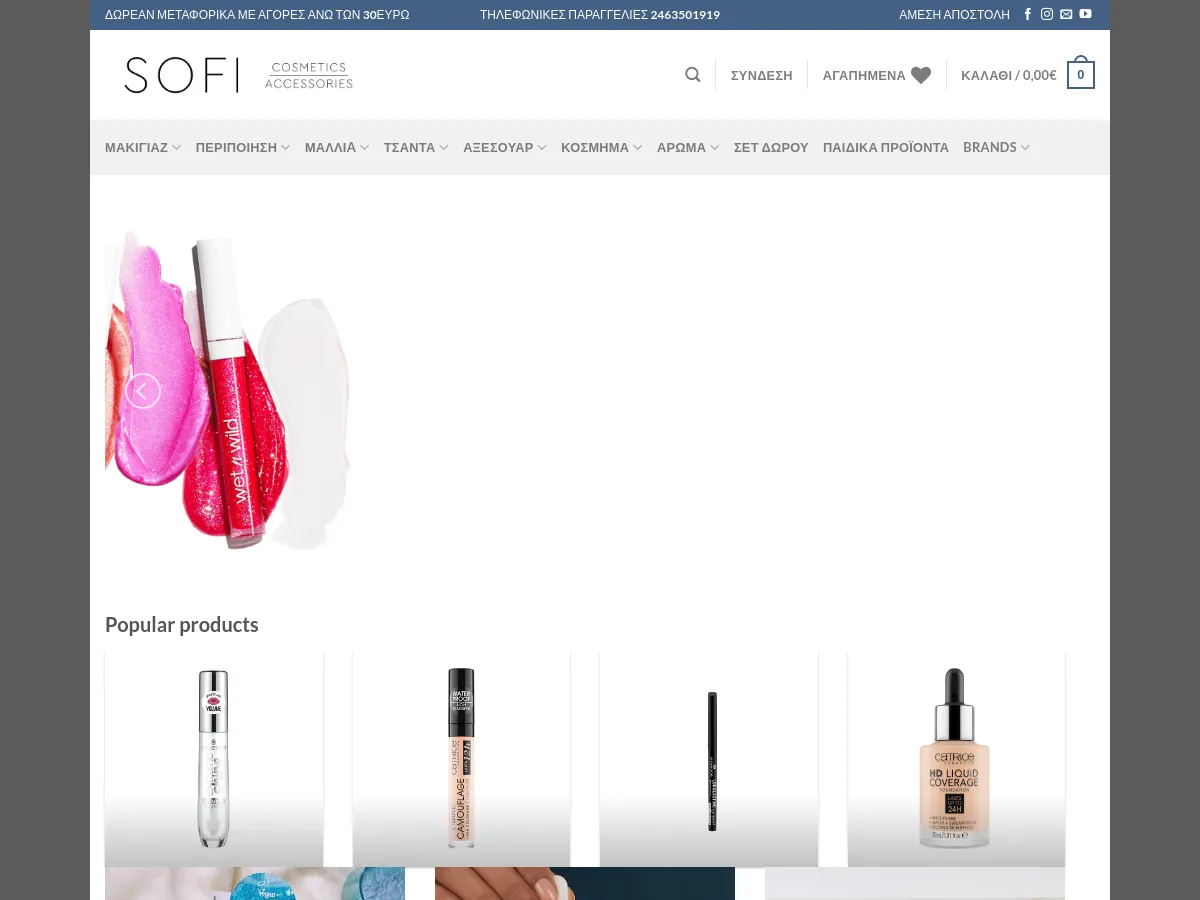Open the Catrice HD Liquid Coverage product
The height and width of the screenshot is (900, 1200).
(x=955, y=758)
